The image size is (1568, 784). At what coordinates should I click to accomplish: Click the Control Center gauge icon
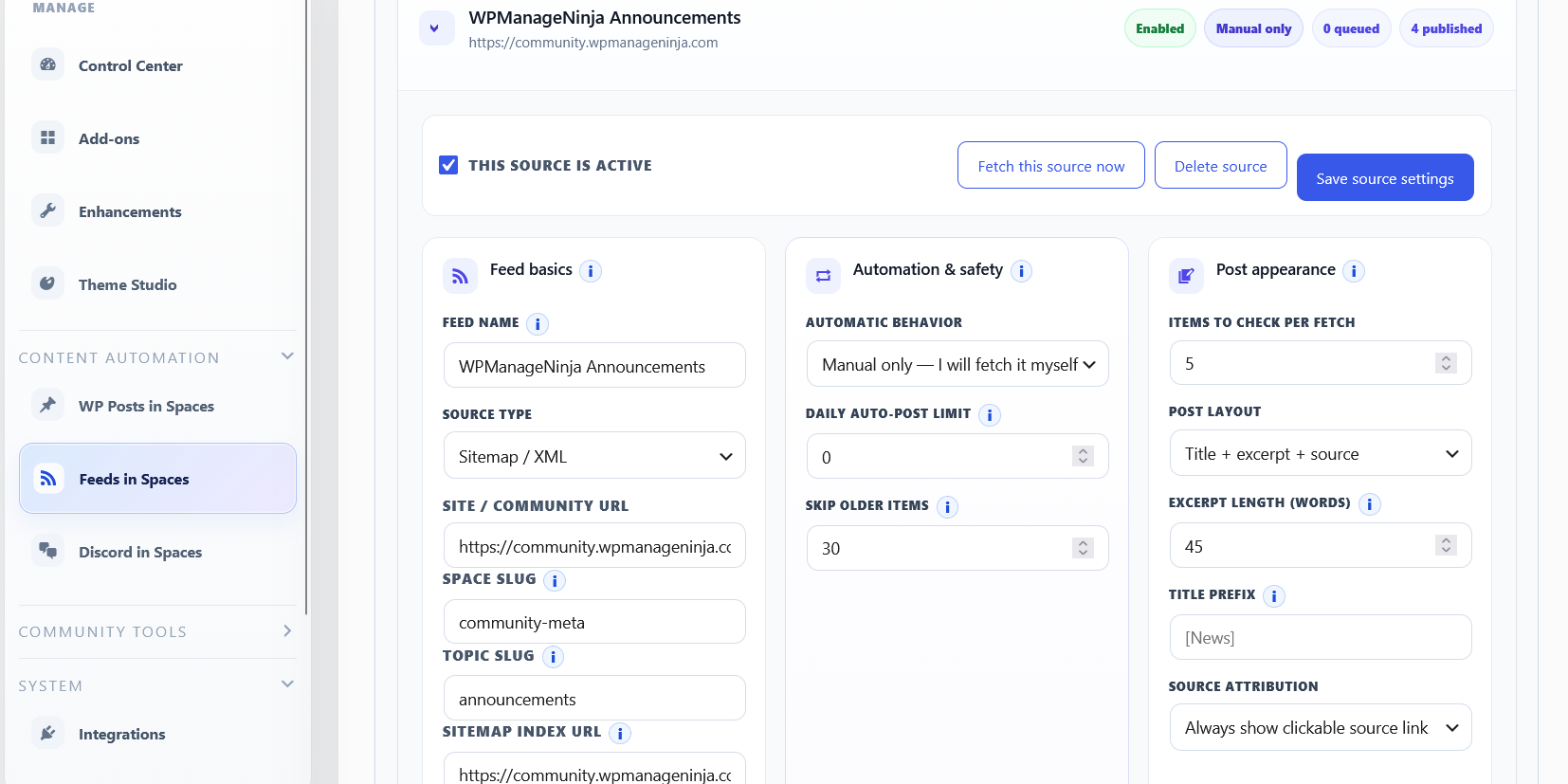(x=47, y=64)
